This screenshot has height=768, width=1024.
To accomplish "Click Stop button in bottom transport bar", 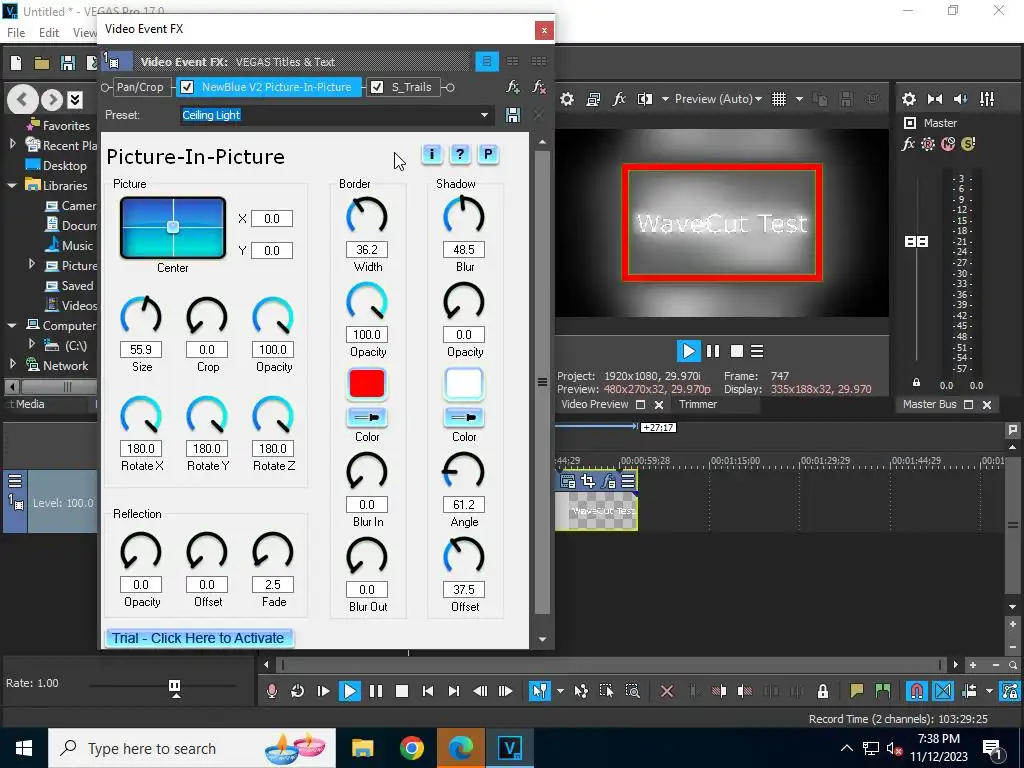I will 402,691.
